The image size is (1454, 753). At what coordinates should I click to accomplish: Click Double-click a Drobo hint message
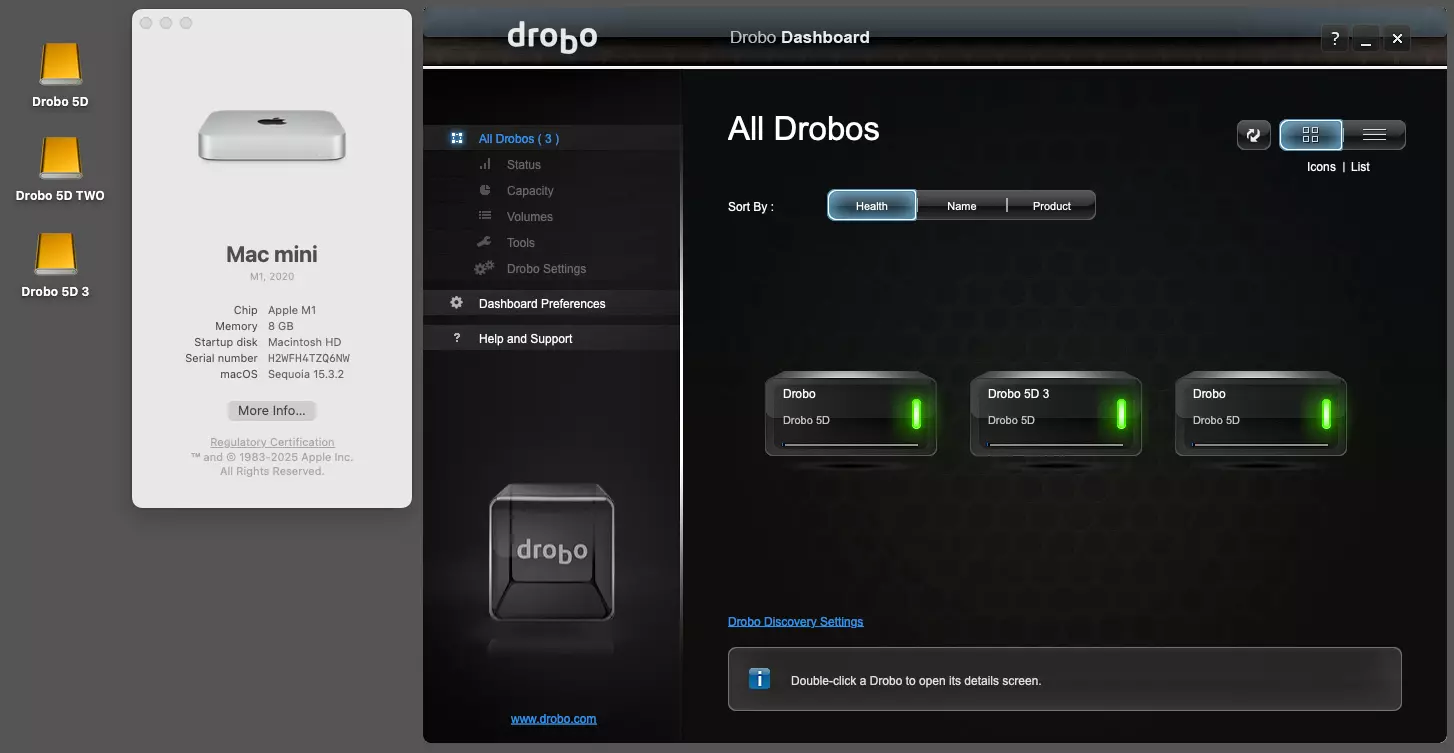point(916,681)
